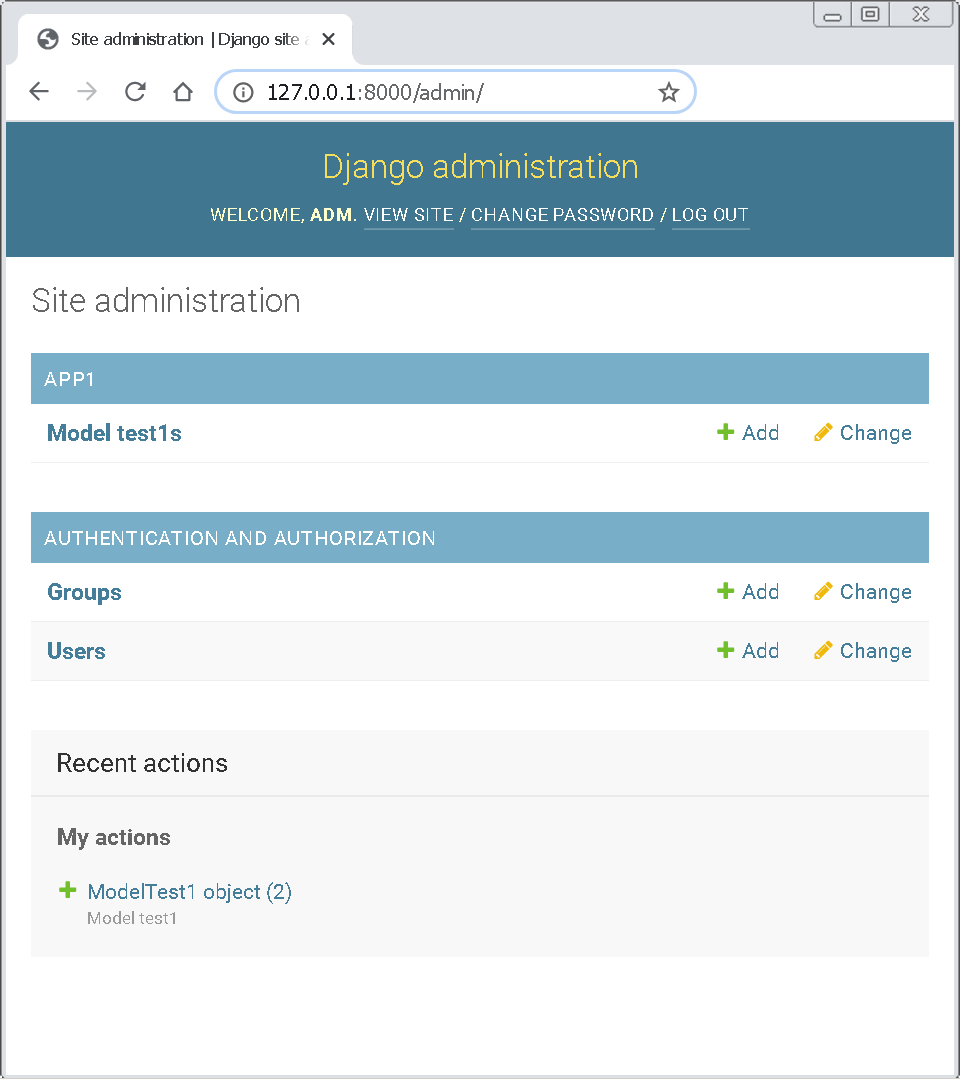
Task: Click pencil icon in Model test1s row
Action: (x=823, y=433)
